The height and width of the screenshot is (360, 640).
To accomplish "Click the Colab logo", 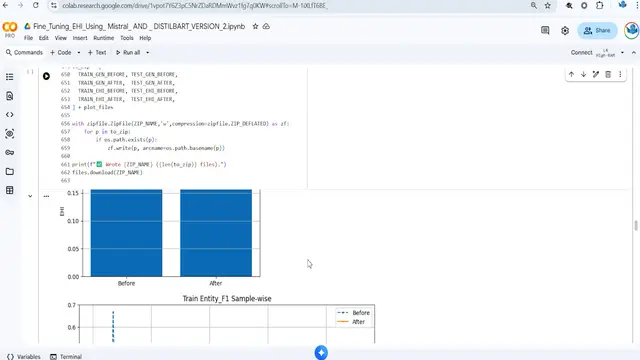I will (x=10, y=27).
